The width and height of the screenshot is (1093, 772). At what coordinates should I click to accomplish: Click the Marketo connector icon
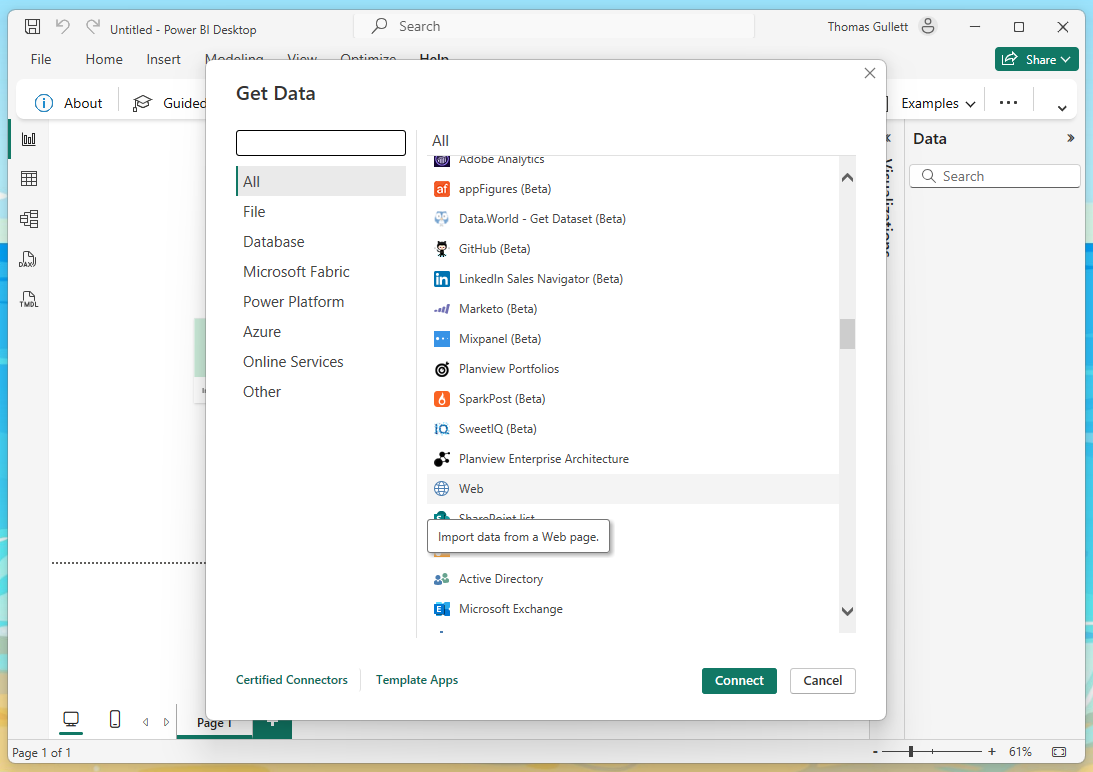point(442,309)
